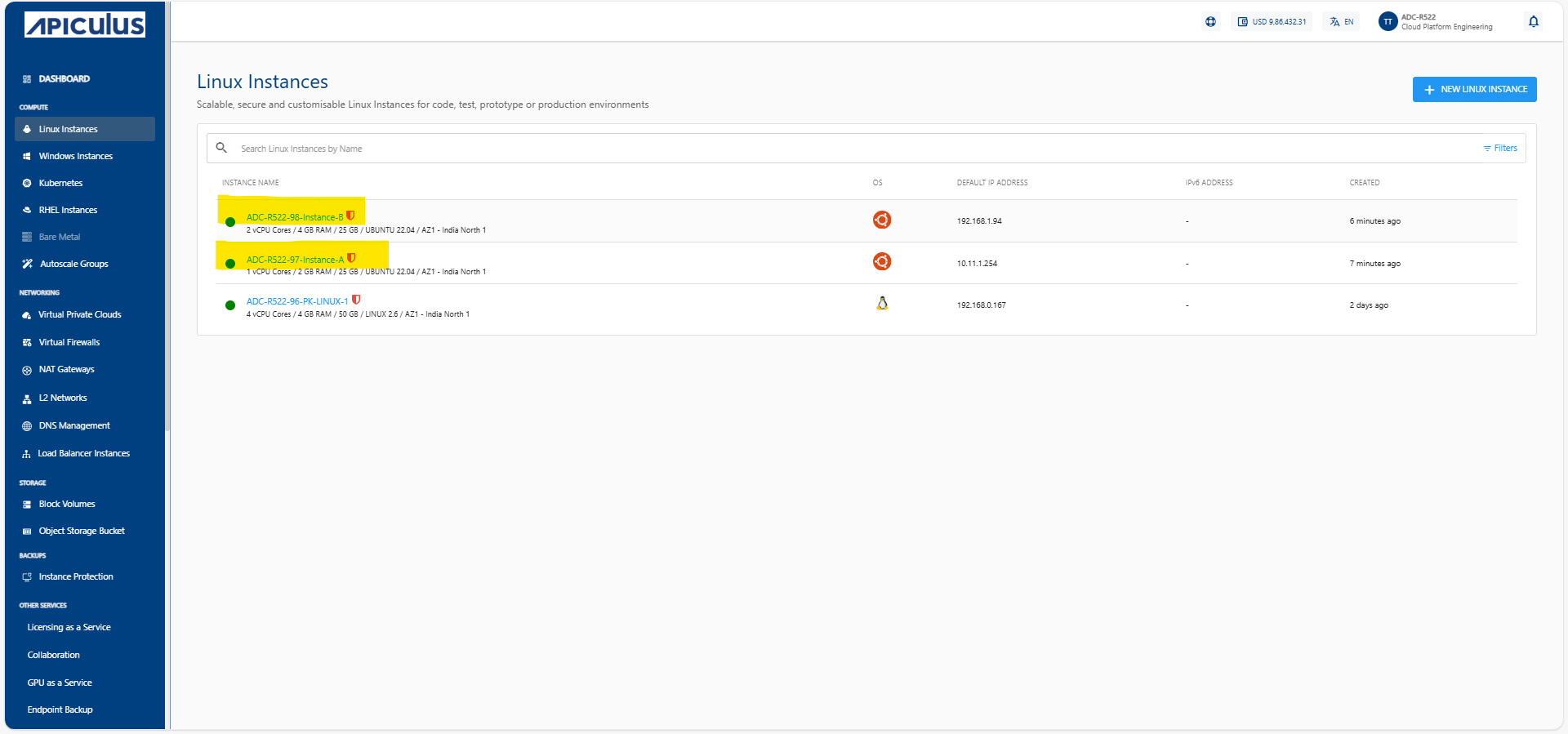This screenshot has height=734, width=1568.
Task: Select Virtual Private Clouds menu item
Action: click(79, 314)
